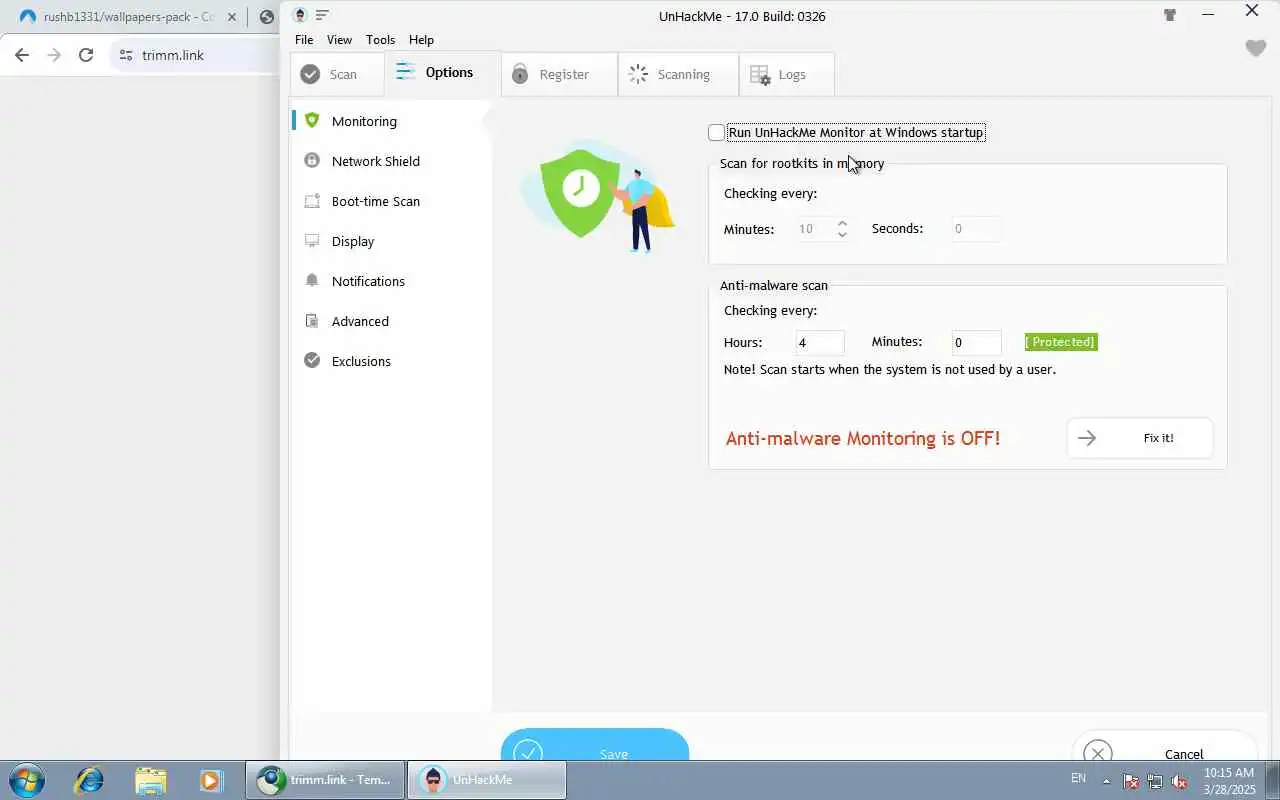Viewport: 1280px width, 800px height.
Task: Click the network tray icon
Action: pos(1155,781)
